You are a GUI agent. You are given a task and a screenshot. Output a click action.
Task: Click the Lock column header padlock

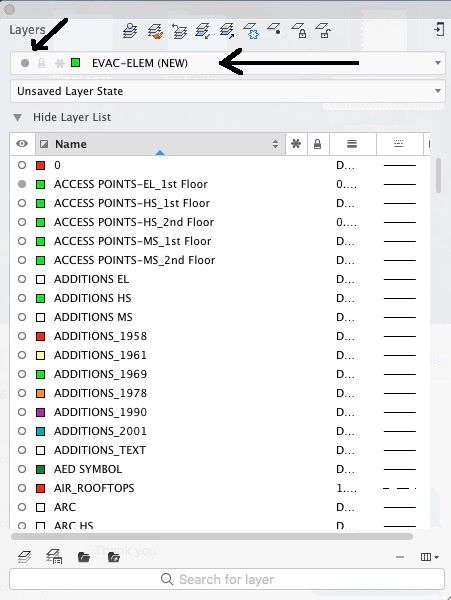pos(317,144)
